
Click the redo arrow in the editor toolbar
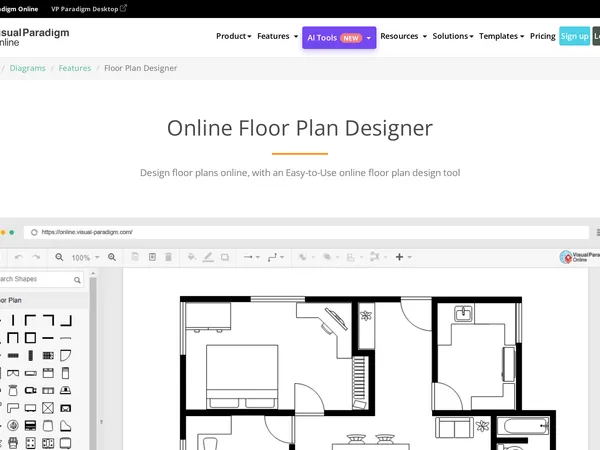point(36,257)
